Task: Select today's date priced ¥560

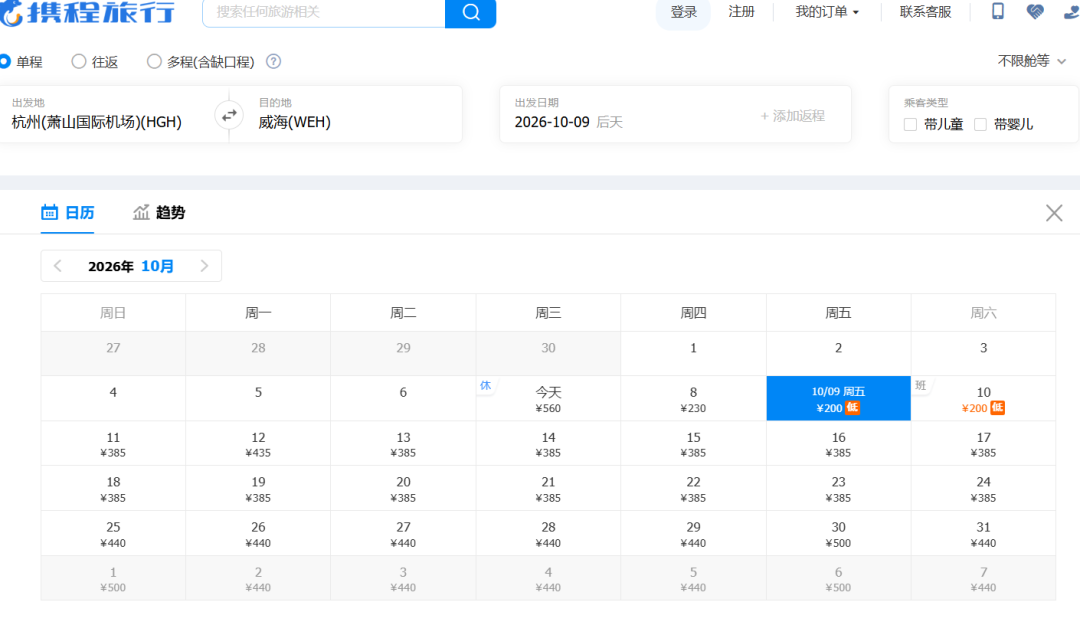Action: 548,399
